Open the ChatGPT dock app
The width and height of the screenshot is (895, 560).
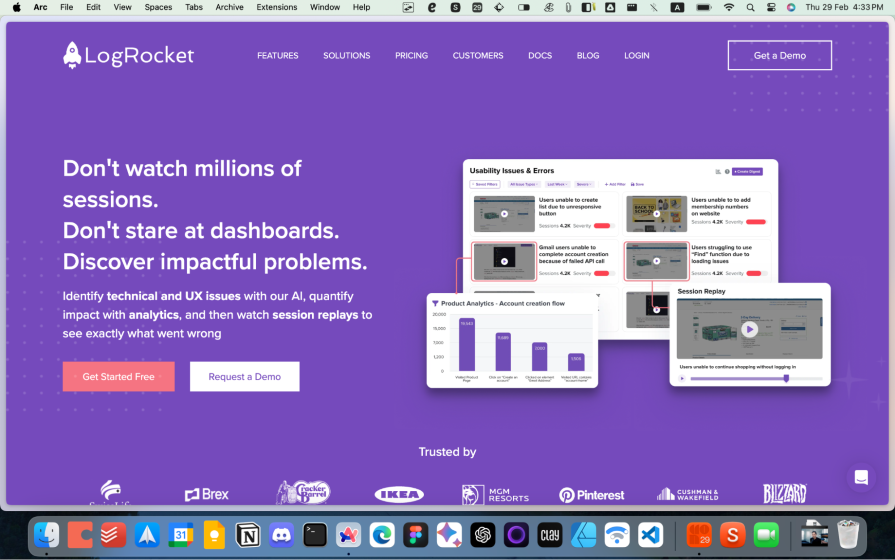[x=483, y=535]
